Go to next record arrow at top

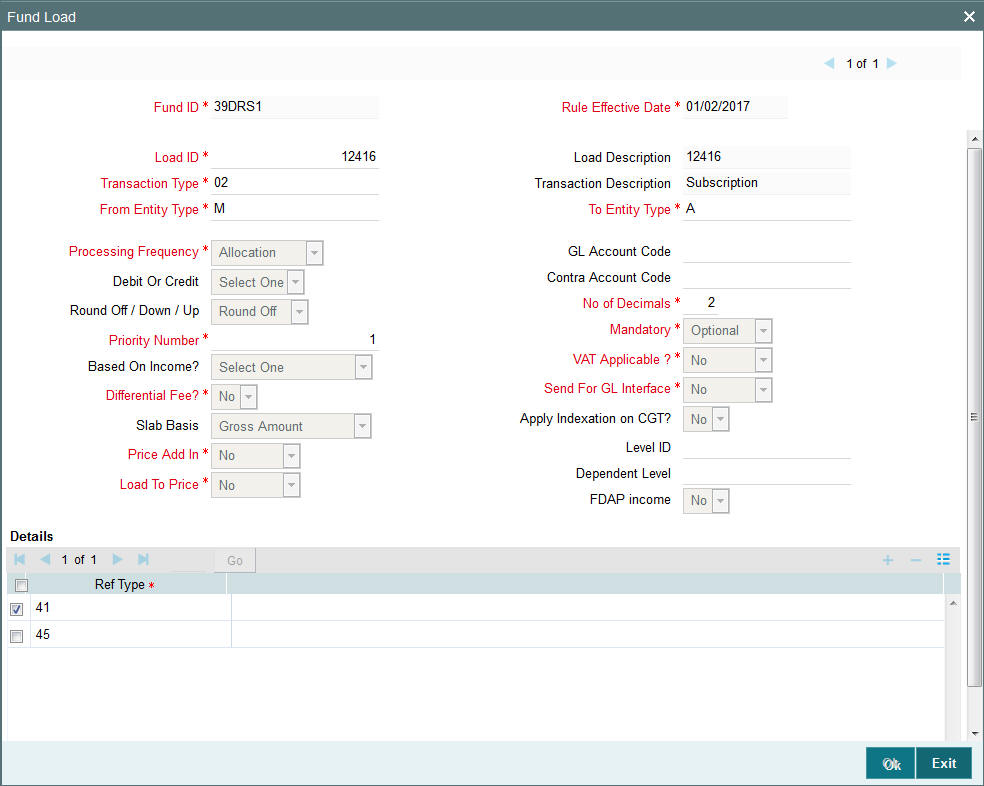tap(891, 63)
